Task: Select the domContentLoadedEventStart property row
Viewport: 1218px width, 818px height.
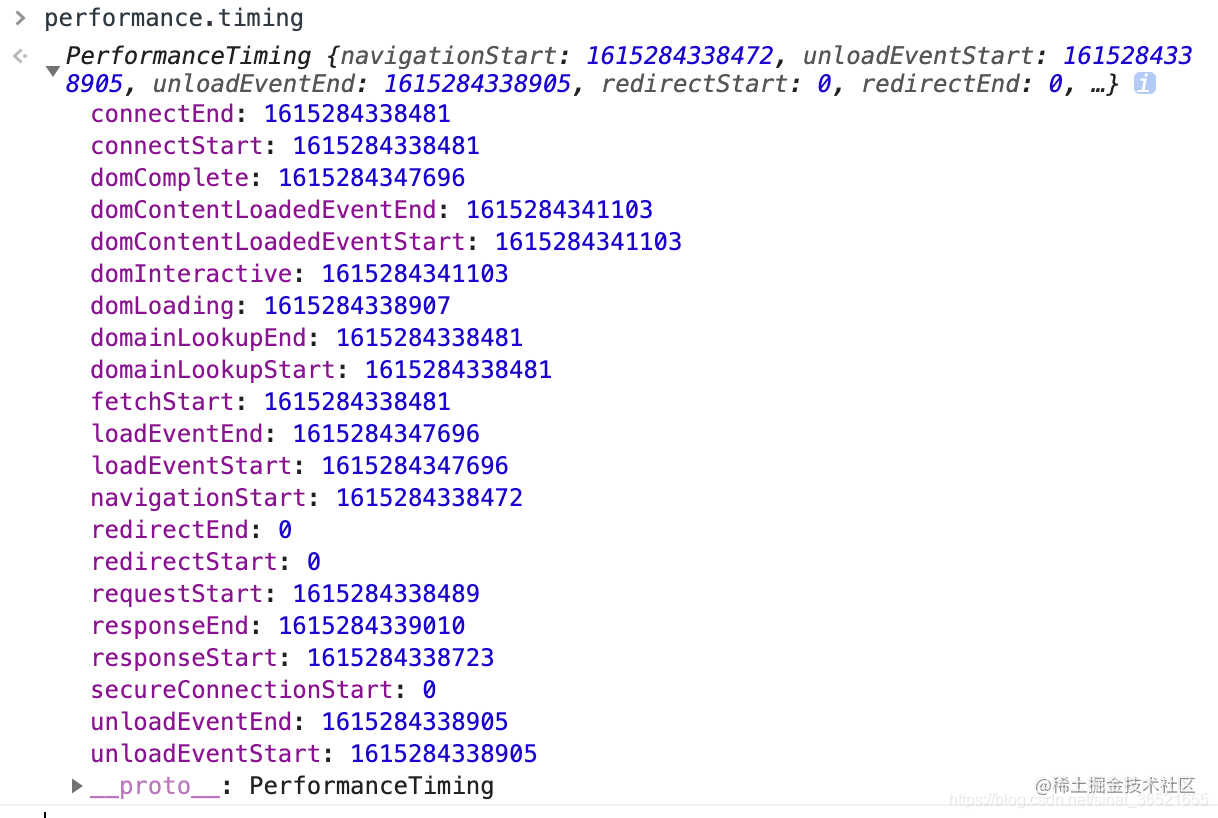Action: [386, 242]
